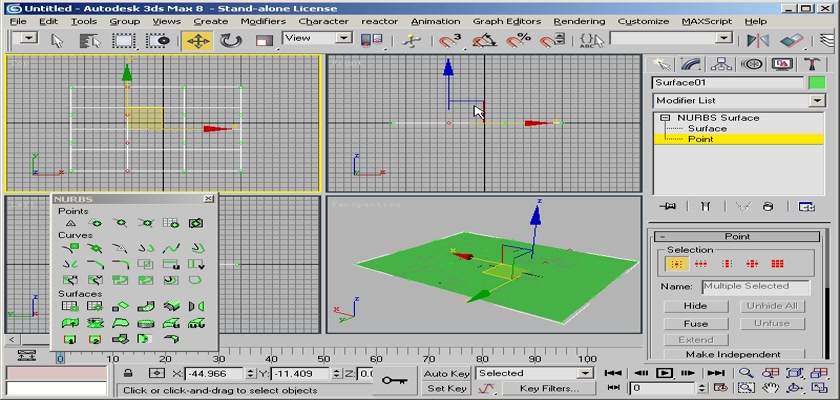Click the green object color swatch
Screen dimensions: 840x400
816,83
